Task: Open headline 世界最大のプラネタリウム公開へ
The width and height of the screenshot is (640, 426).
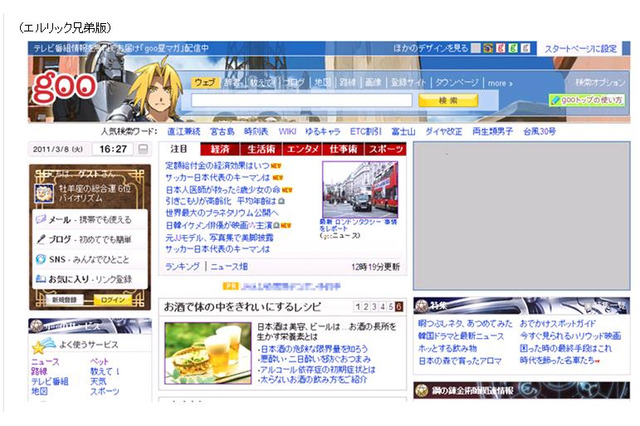Action: pos(222,213)
